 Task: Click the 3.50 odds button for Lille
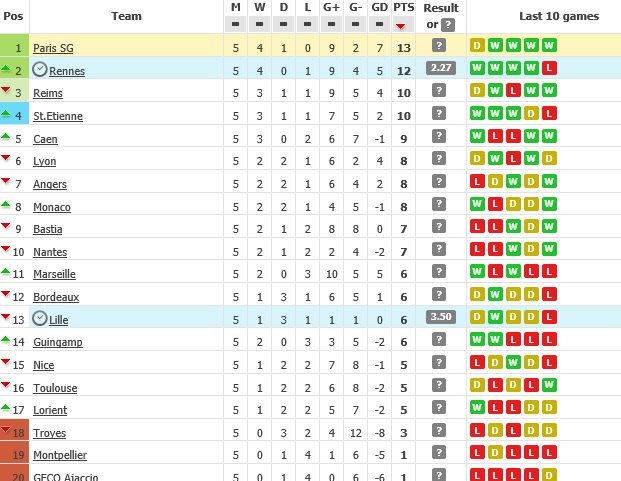click(440, 317)
